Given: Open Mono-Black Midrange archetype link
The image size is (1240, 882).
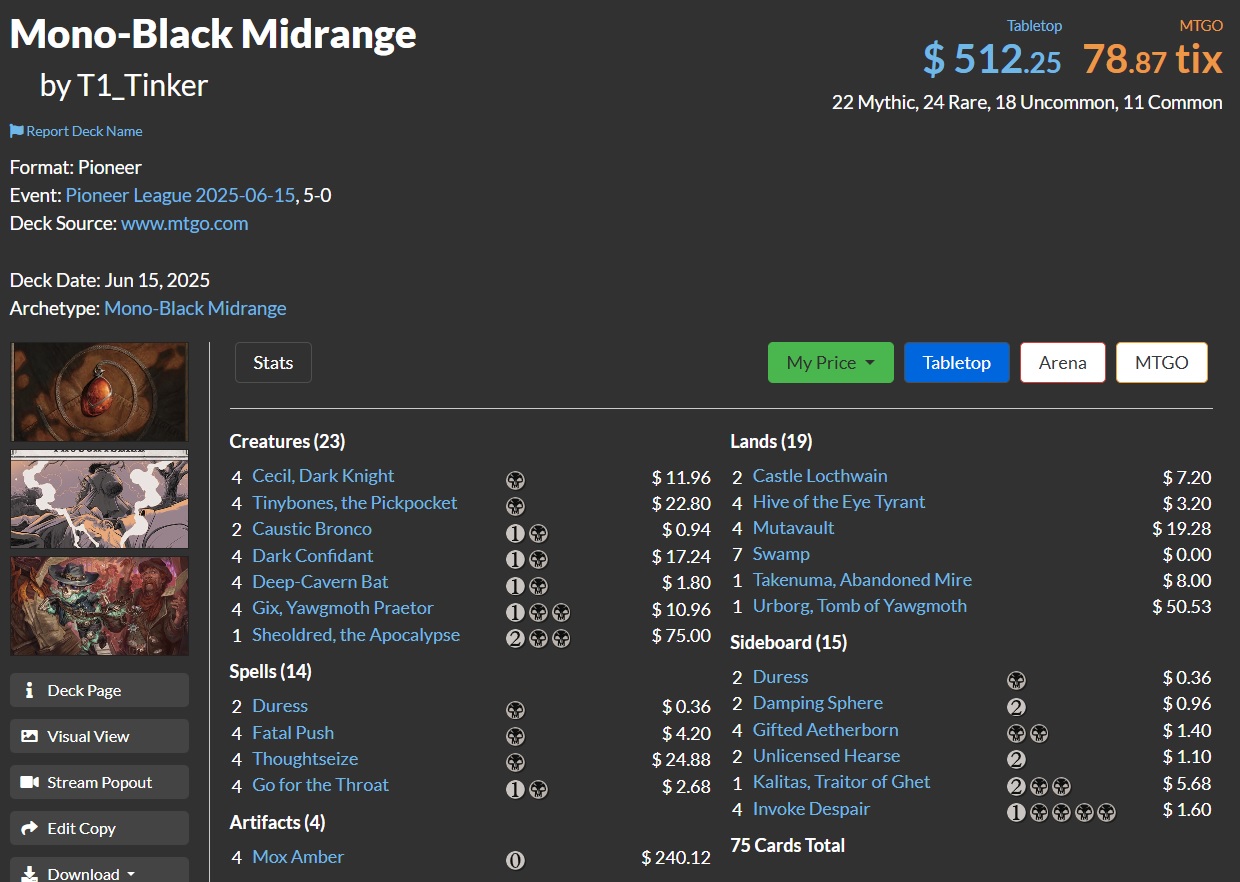Looking at the screenshot, I should [195, 308].
